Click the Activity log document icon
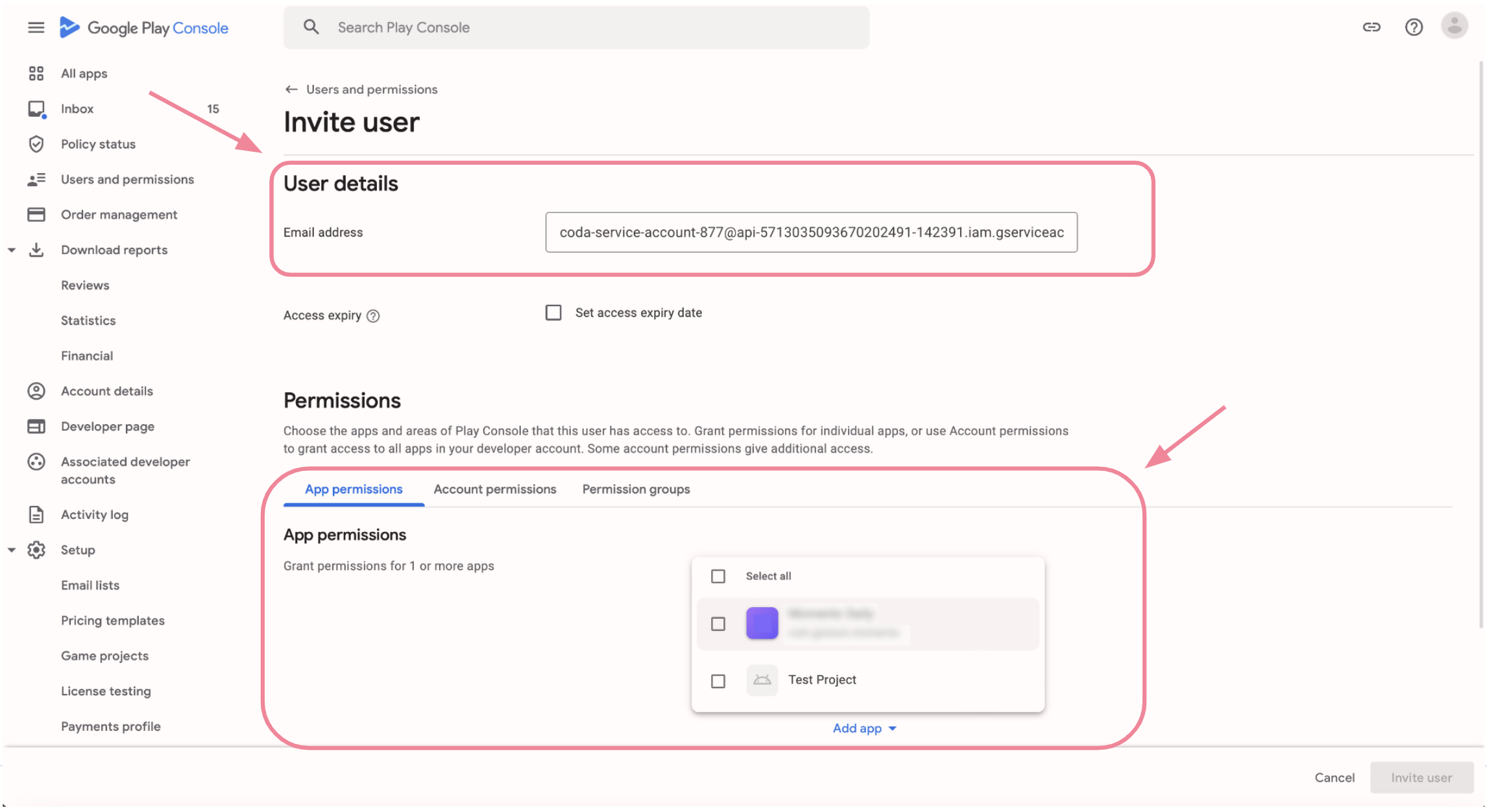This screenshot has height=812, width=1487. pos(36,514)
